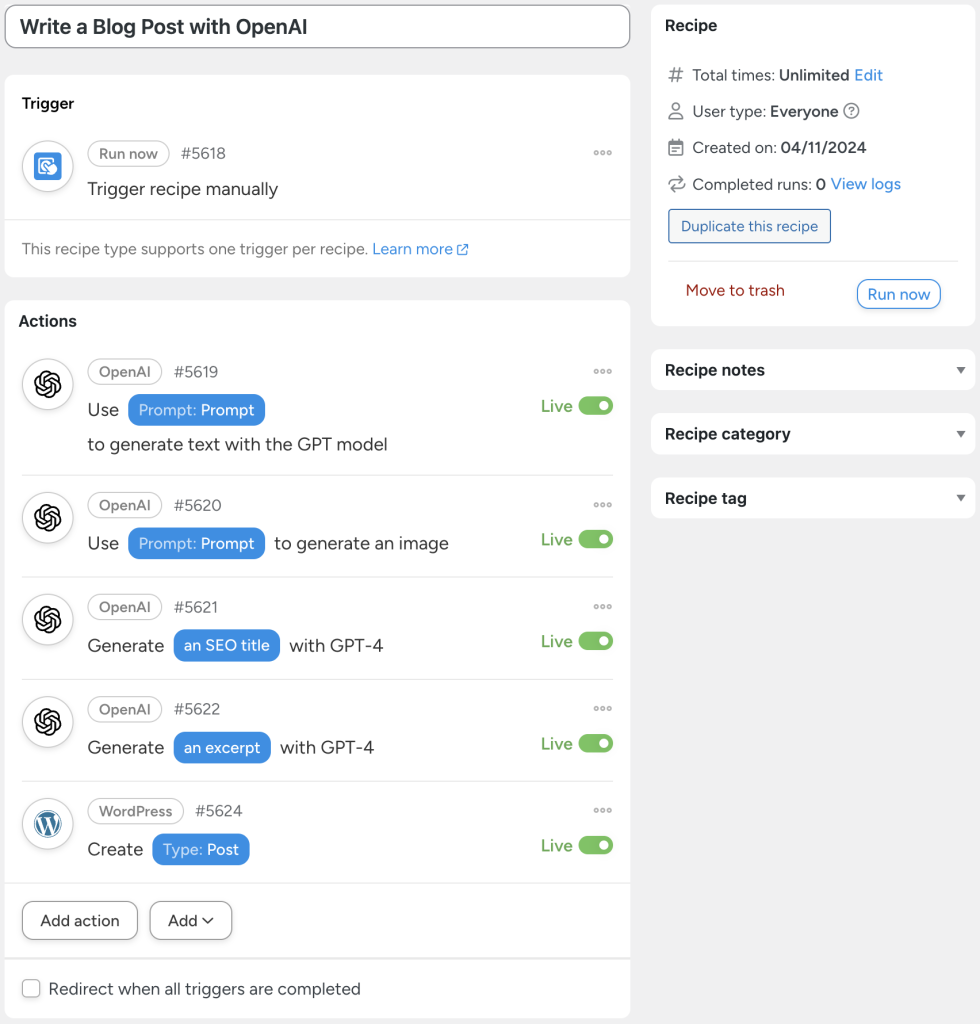Select the OpenAI icon for the SEO title action
This screenshot has width=980, height=1024.
pos(47,620)
